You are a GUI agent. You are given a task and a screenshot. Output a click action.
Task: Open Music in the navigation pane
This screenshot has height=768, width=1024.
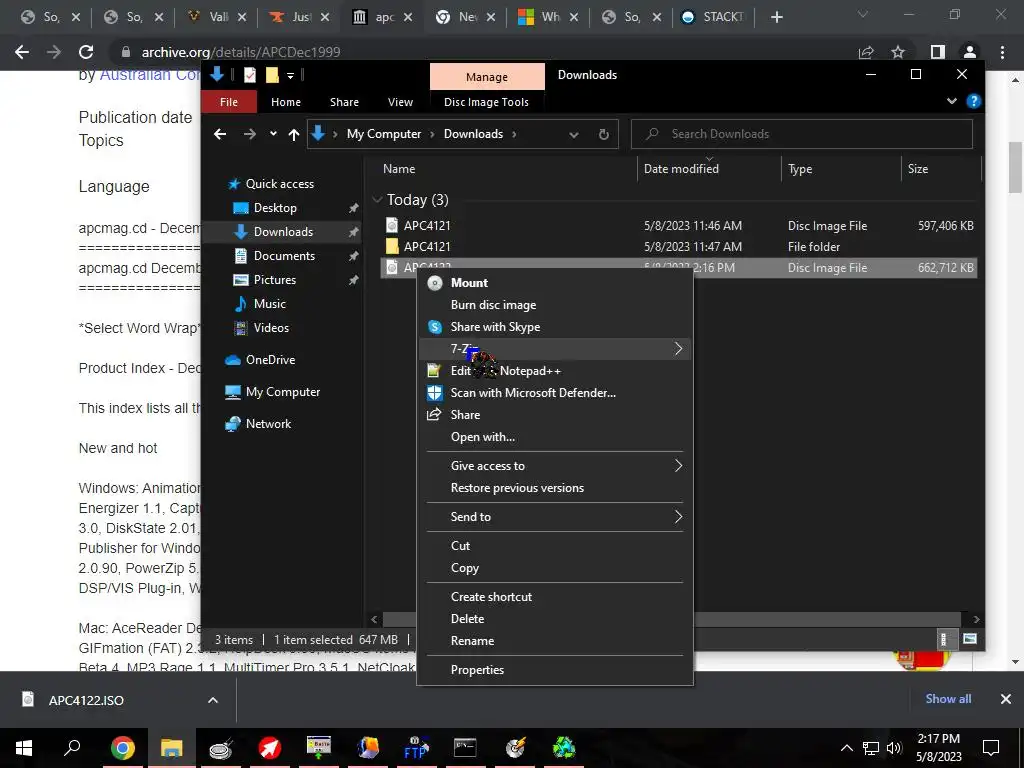tap(270, 304)
